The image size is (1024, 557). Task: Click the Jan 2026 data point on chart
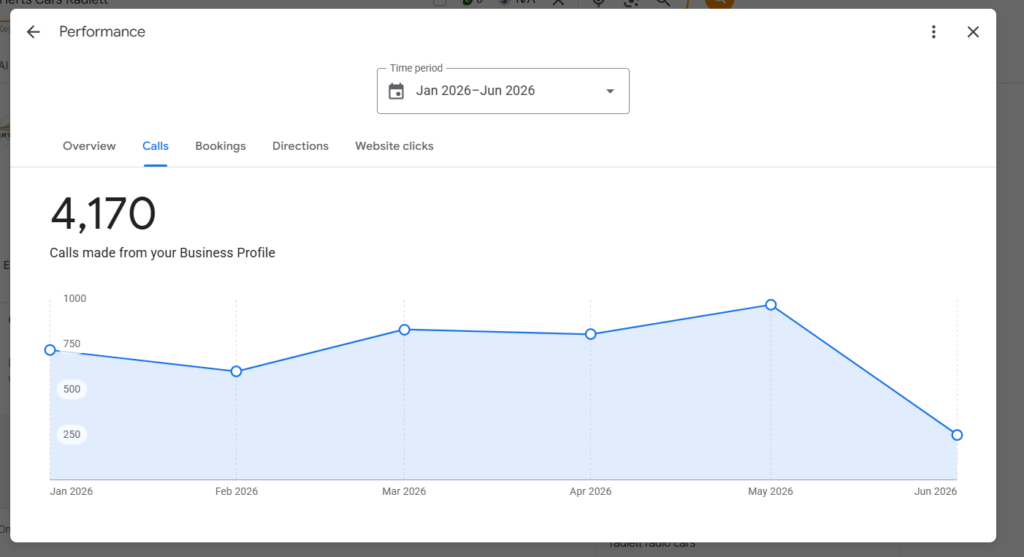point(50,350)
